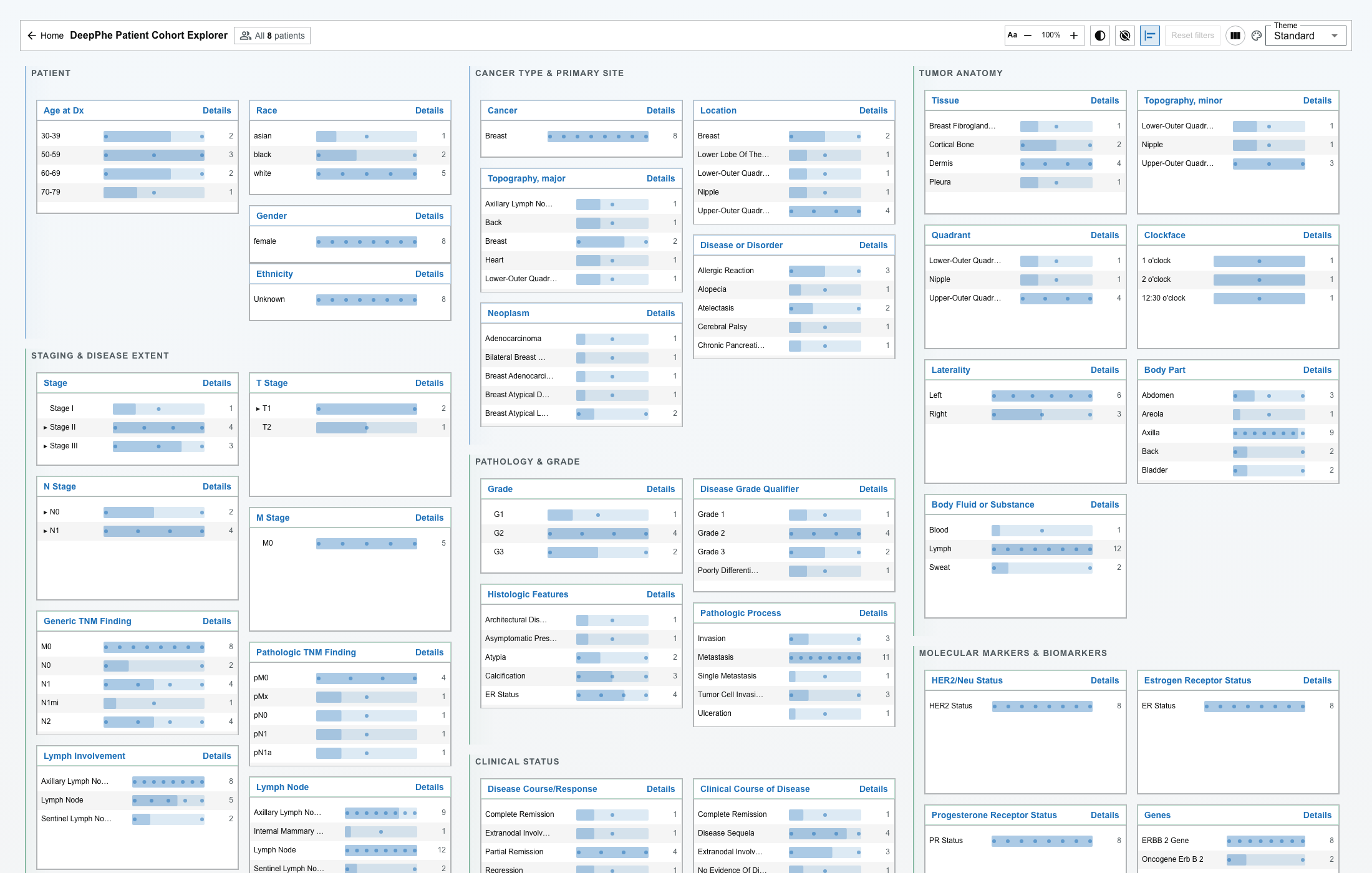Image resolution: width=1372 pixels, height=873 pixels.
Task: Click the Lymph Involvement panel title
Action: point(84,756)
